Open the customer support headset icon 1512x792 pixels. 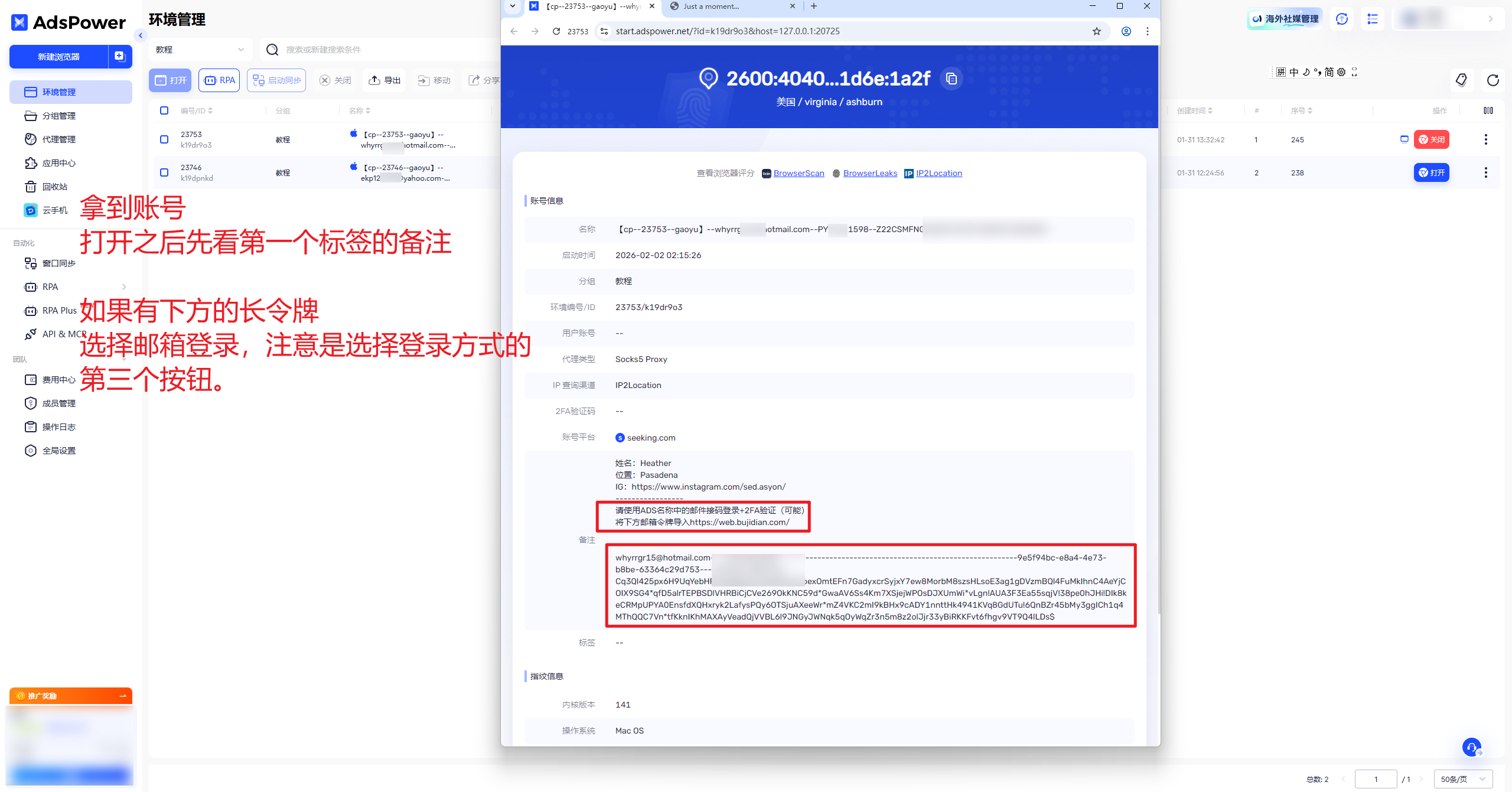[x=1471, y=747]
